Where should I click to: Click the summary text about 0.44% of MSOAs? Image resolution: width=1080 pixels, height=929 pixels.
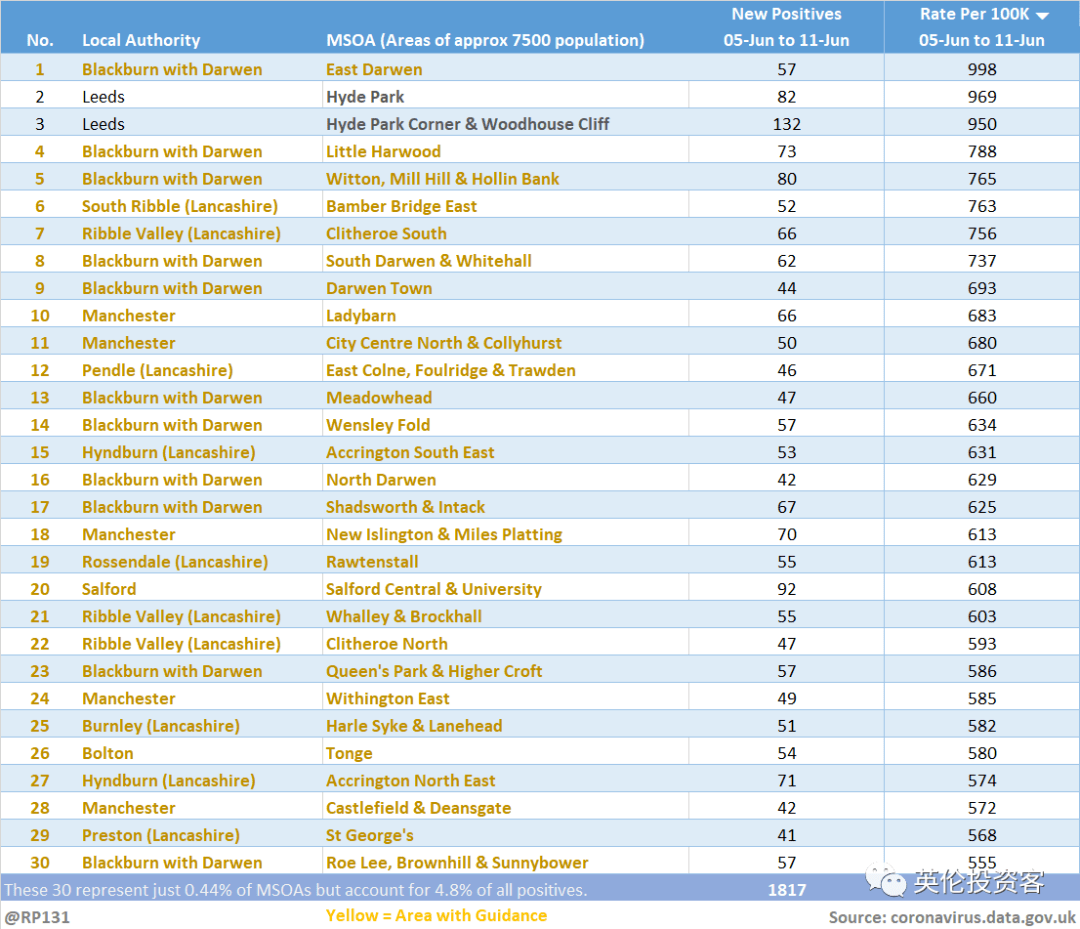[295, 889]
